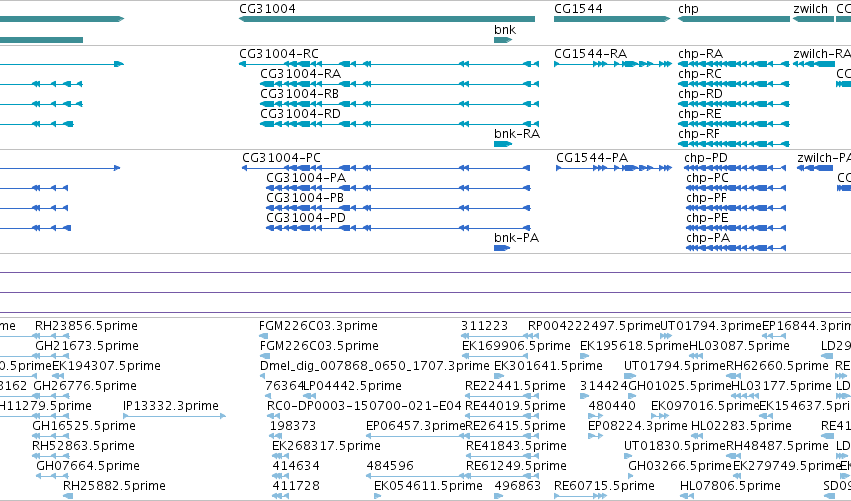Select the RE61249.5prime EST label
This screenshot has width=851, height=501.
coord(516,467)
